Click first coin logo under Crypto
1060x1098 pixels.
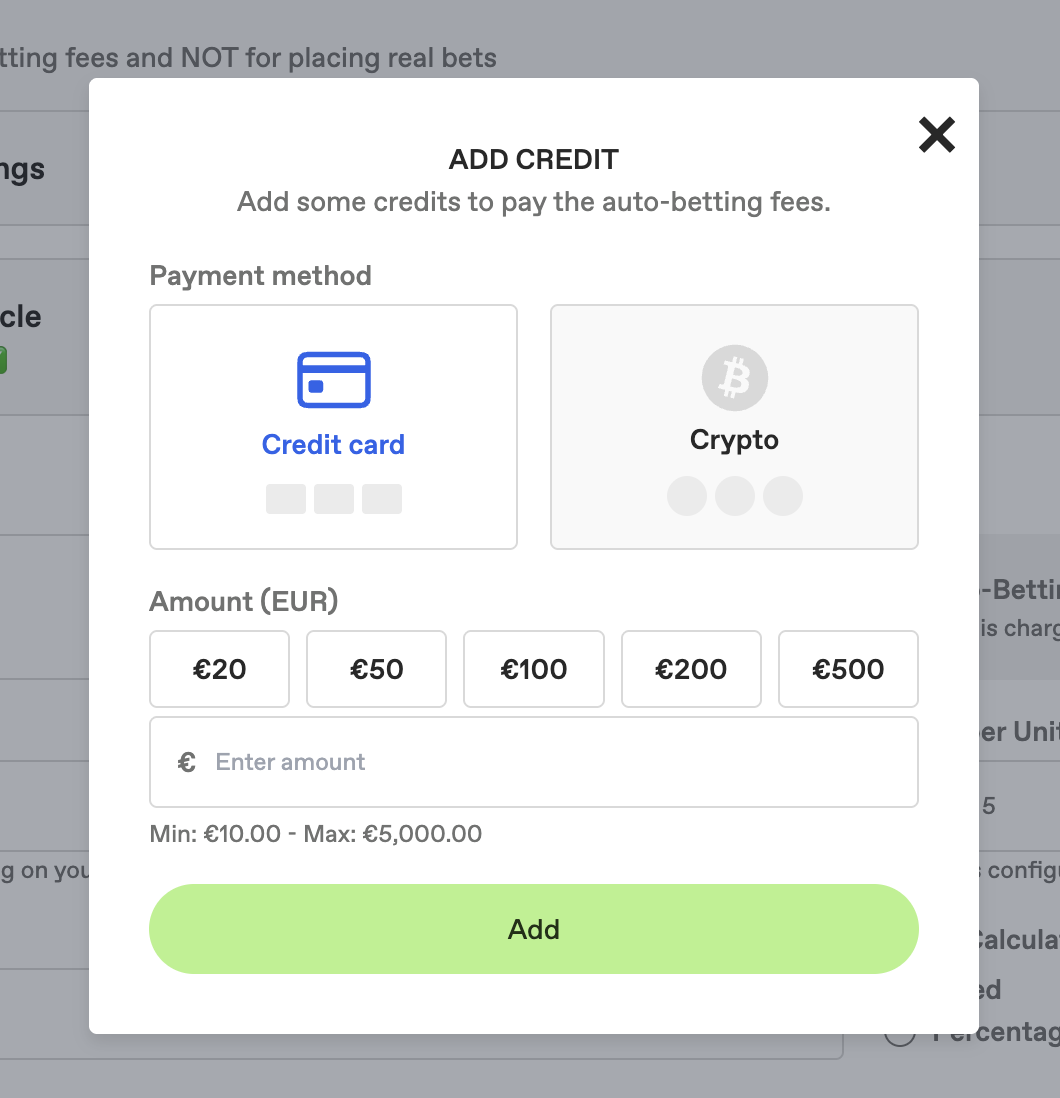click(687, 496)
